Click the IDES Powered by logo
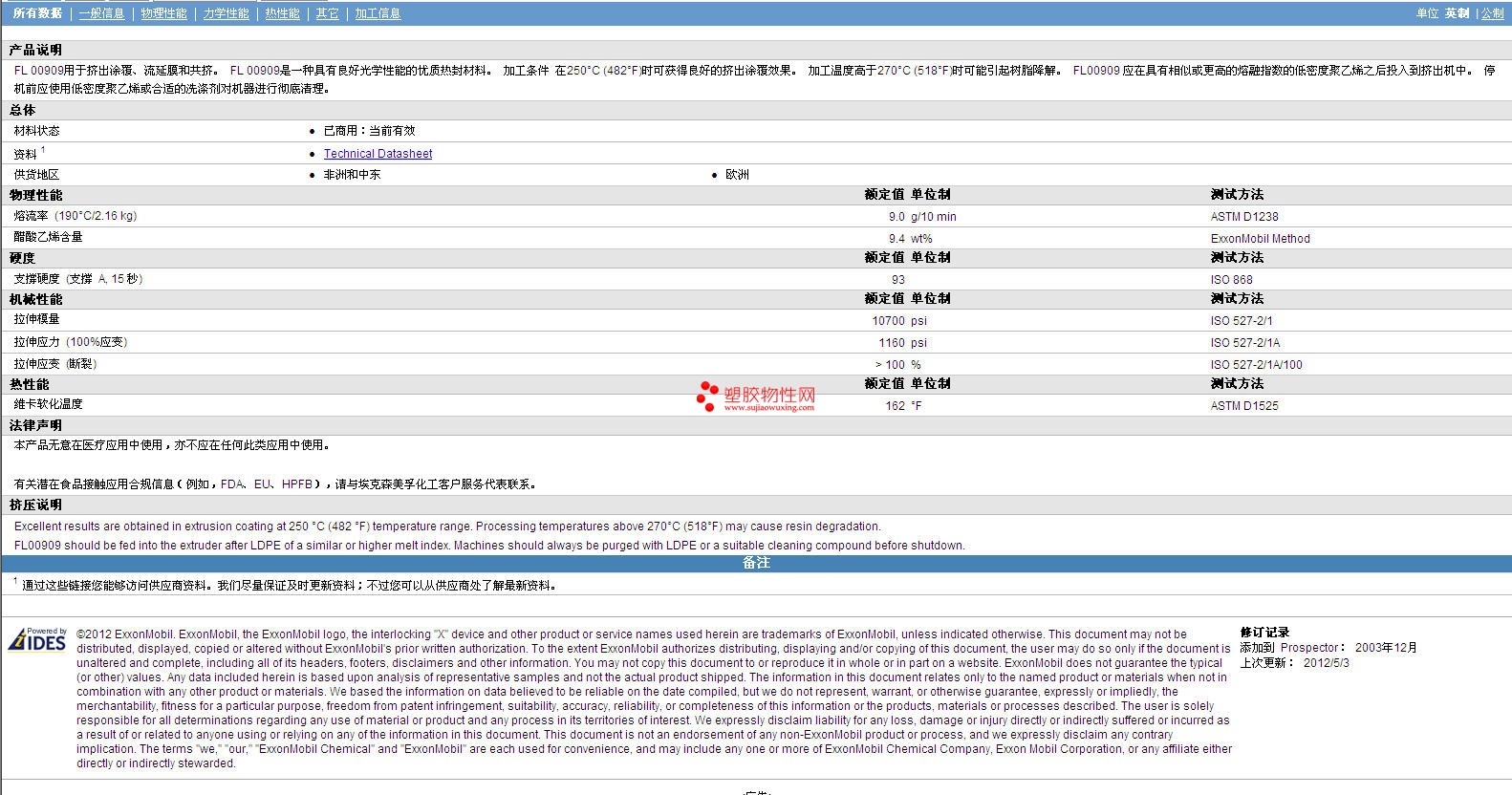Screen dimensions: 1512x795 [37, 639]
